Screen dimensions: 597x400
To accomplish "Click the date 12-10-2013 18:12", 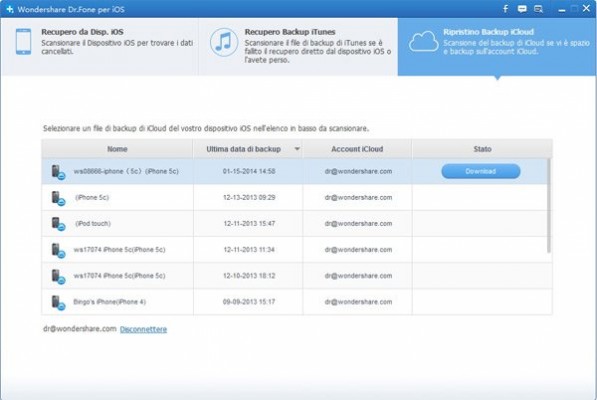I will [249, 276].
